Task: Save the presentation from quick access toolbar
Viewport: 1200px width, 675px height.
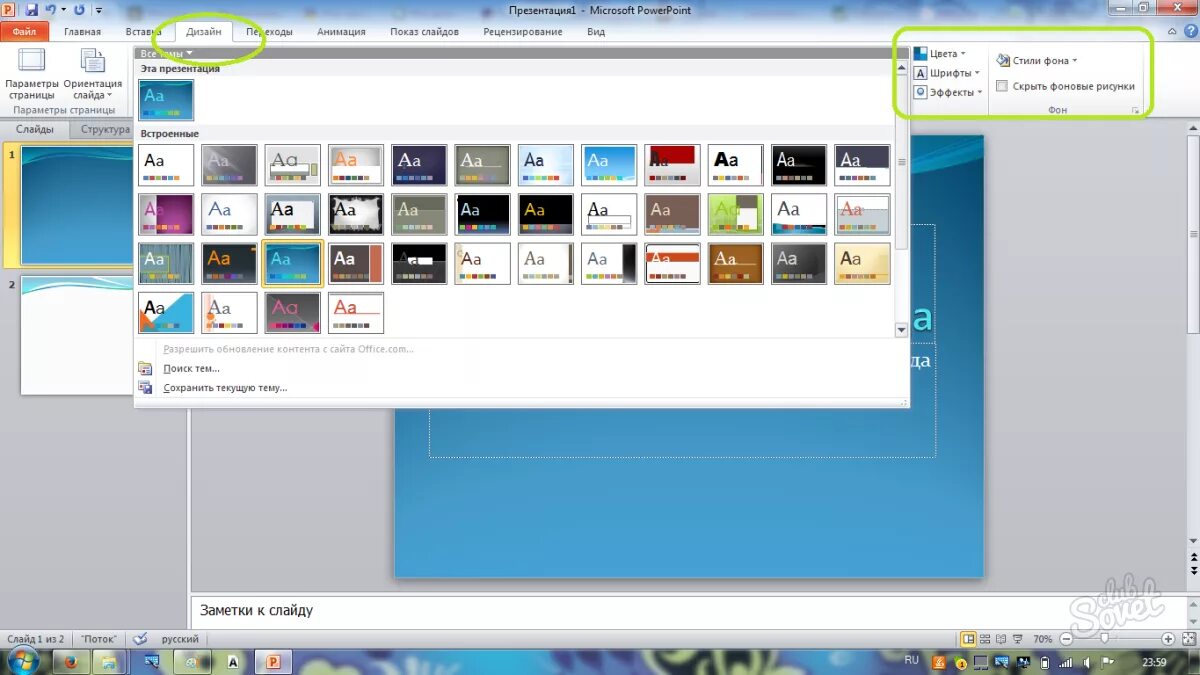Action: pyautogui.click(x=30, y=10)
